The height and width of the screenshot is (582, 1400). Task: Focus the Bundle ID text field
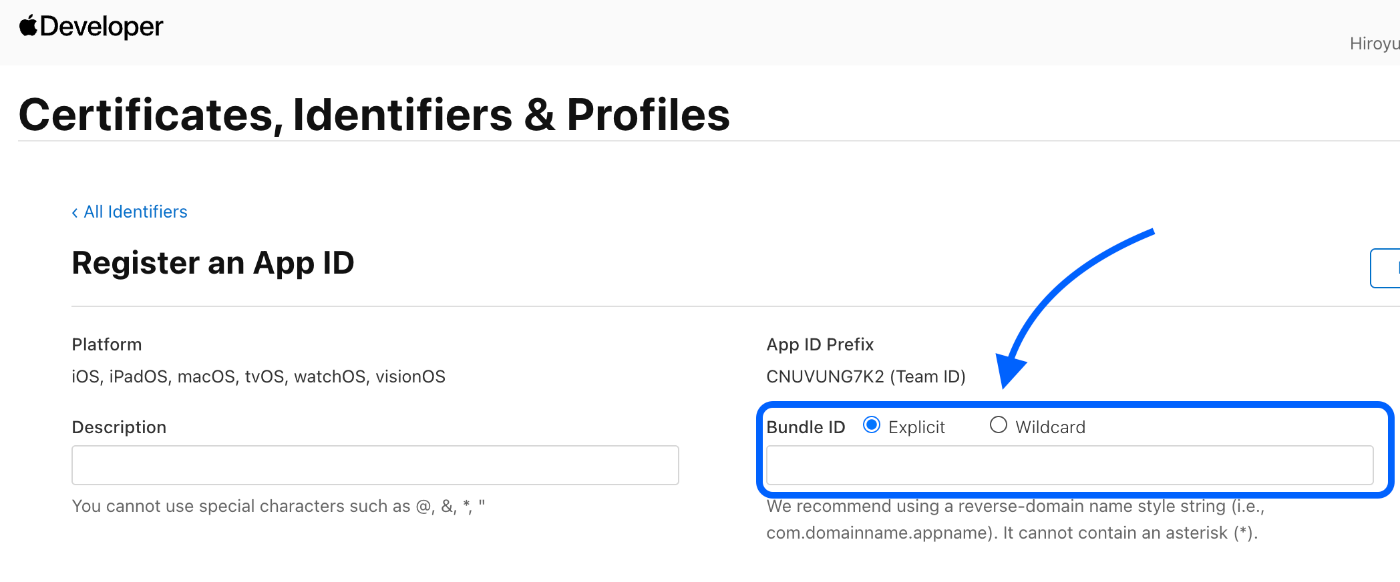point(1069,466)
